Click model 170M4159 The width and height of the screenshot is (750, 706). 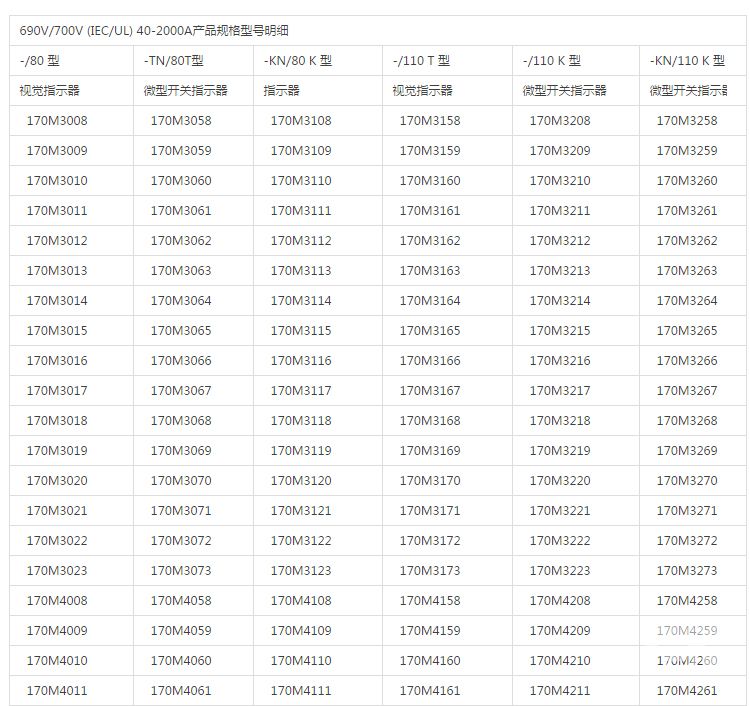click(430, 631)
